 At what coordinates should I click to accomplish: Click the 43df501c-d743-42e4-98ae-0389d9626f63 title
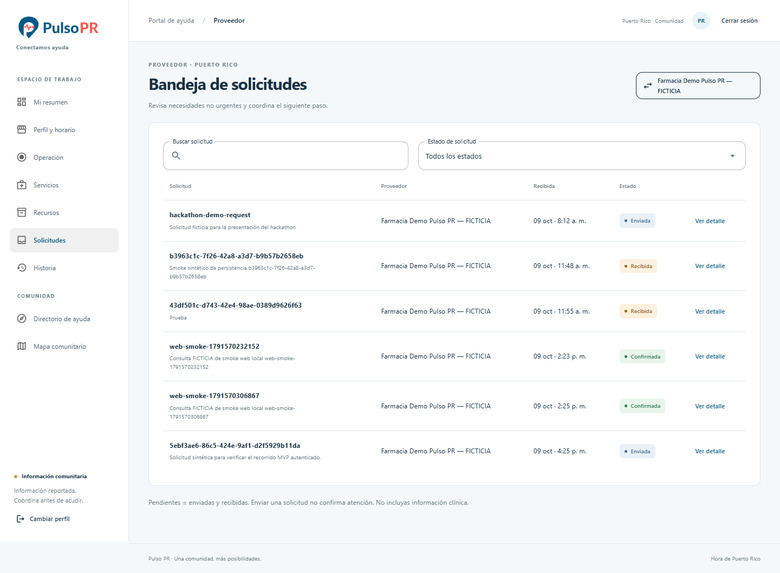click(x=235, y=305)
